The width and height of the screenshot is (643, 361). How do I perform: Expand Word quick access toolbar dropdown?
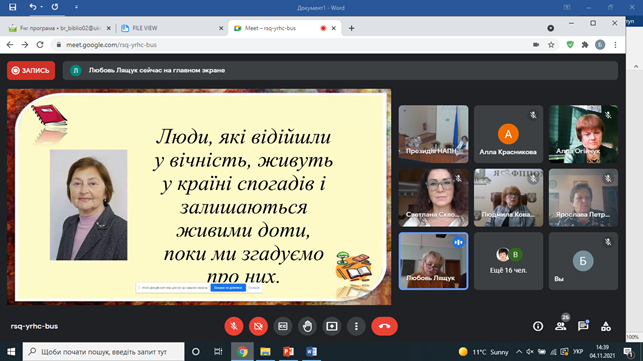pos(76,7)
